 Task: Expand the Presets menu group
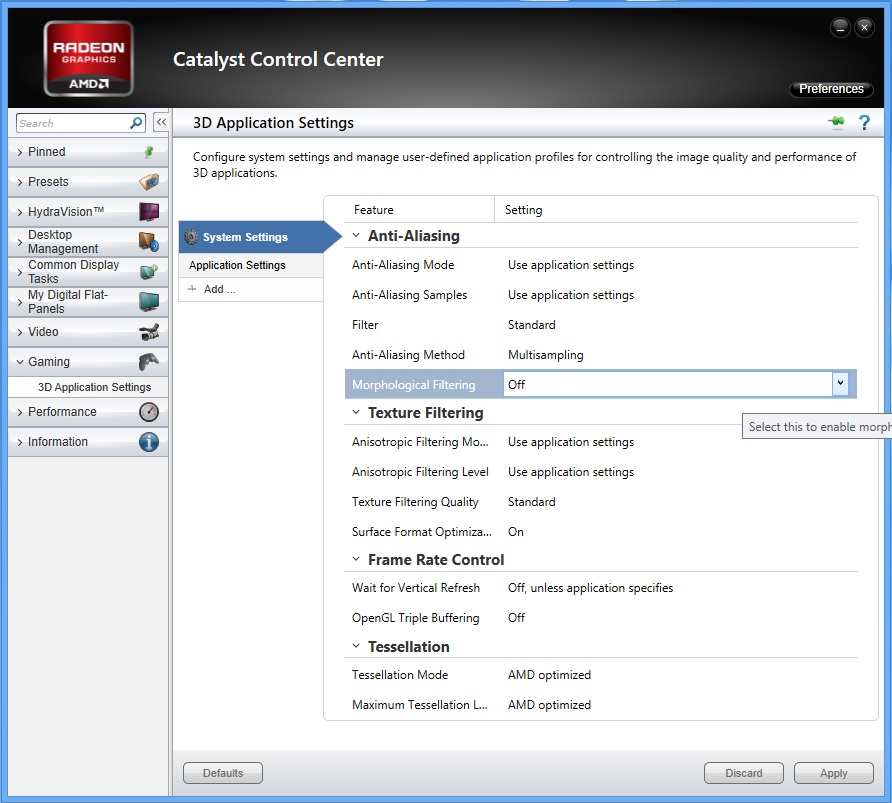pos(20,183)
